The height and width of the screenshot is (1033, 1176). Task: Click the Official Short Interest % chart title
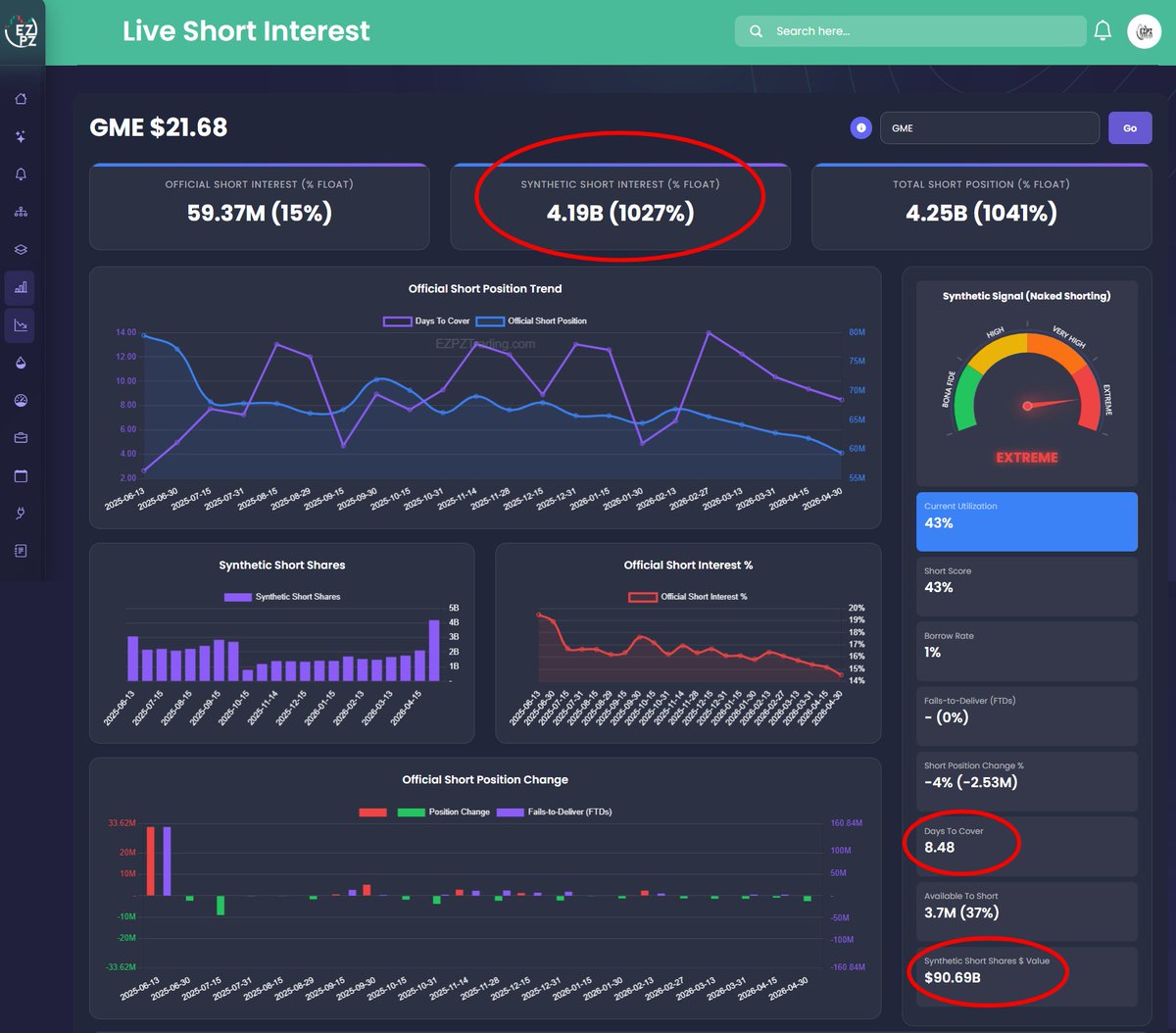coord(688,566)
